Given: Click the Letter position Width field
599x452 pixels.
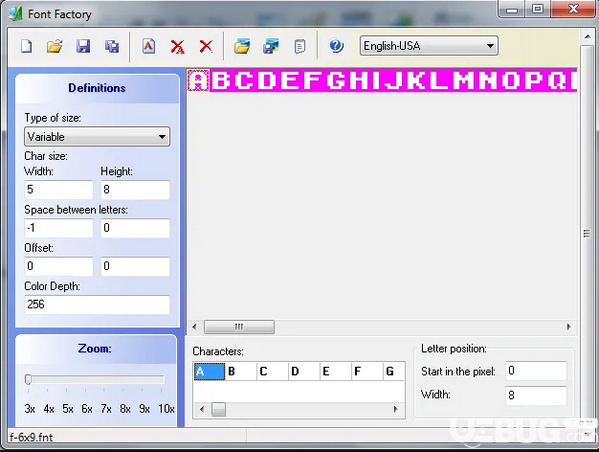Looking at the screenshot, I should pyautogui.click(x=536, y=395).
